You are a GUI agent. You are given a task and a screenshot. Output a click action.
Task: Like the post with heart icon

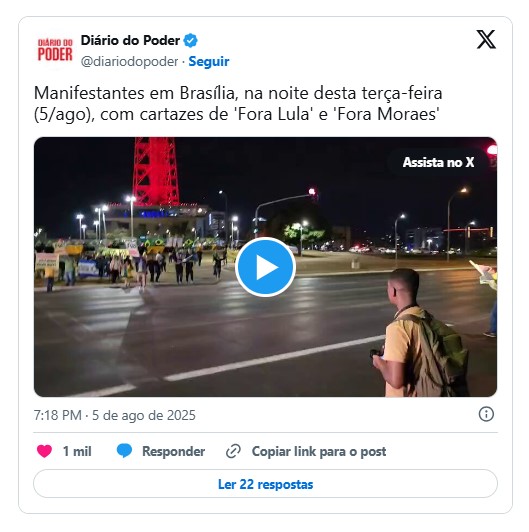point(44,451)
